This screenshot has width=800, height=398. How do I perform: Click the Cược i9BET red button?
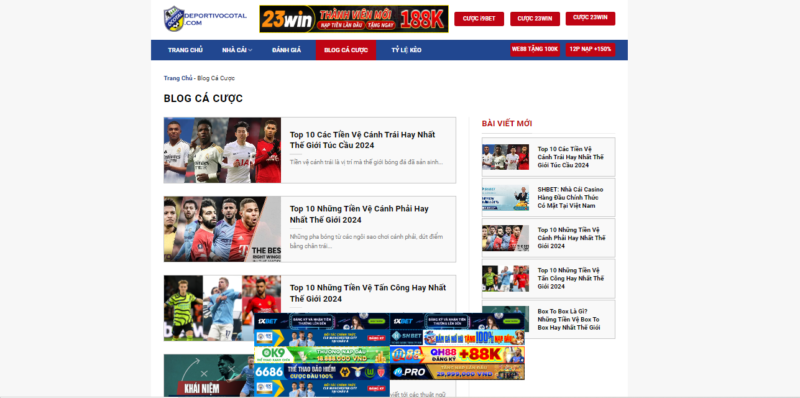pos(479,19)
